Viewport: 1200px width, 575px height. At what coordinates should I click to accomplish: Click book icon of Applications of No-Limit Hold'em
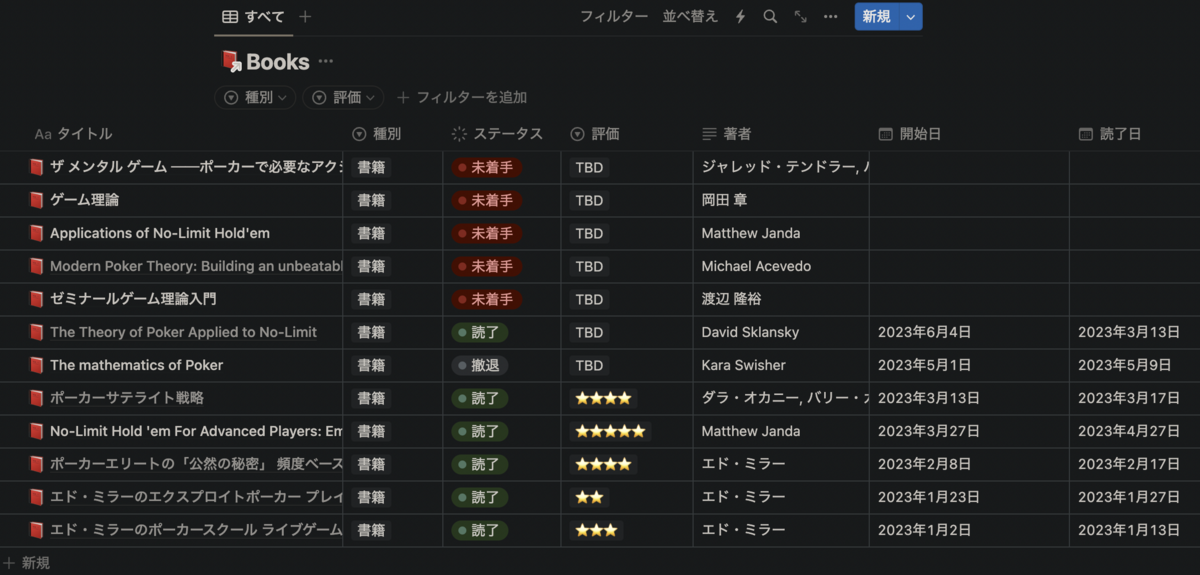(x=37, y=233)
